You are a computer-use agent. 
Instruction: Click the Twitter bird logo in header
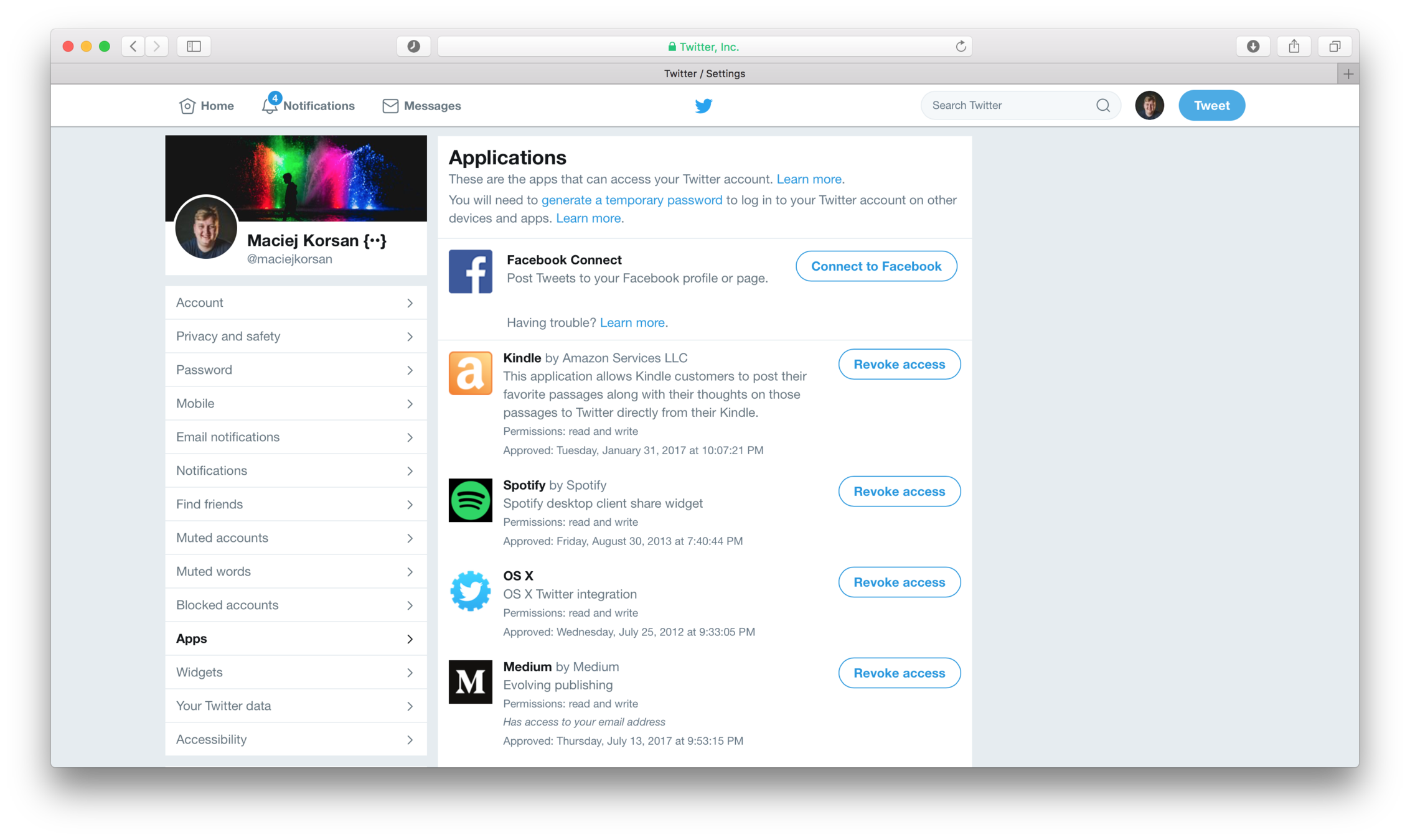pyautogui.click(x=703, y=106)
